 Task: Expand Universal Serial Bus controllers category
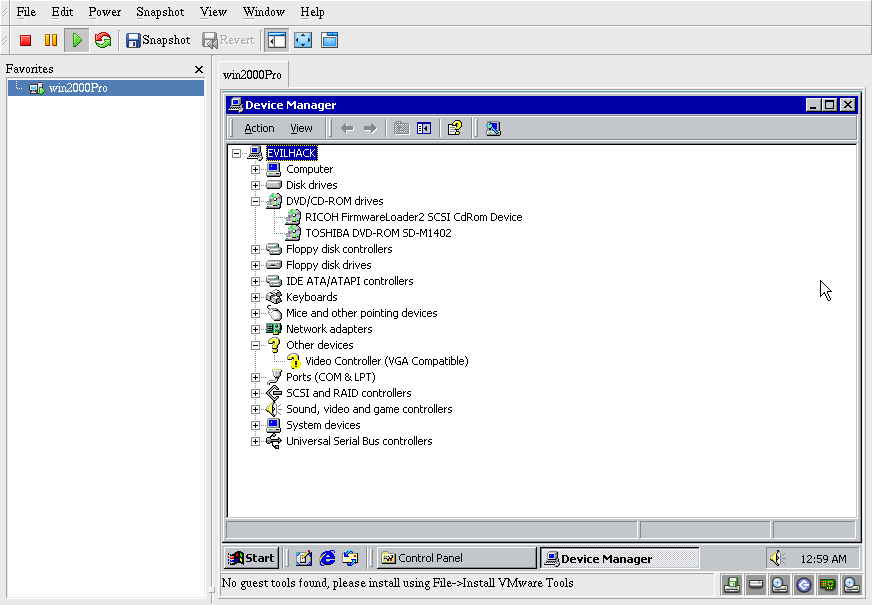point(255,442)
